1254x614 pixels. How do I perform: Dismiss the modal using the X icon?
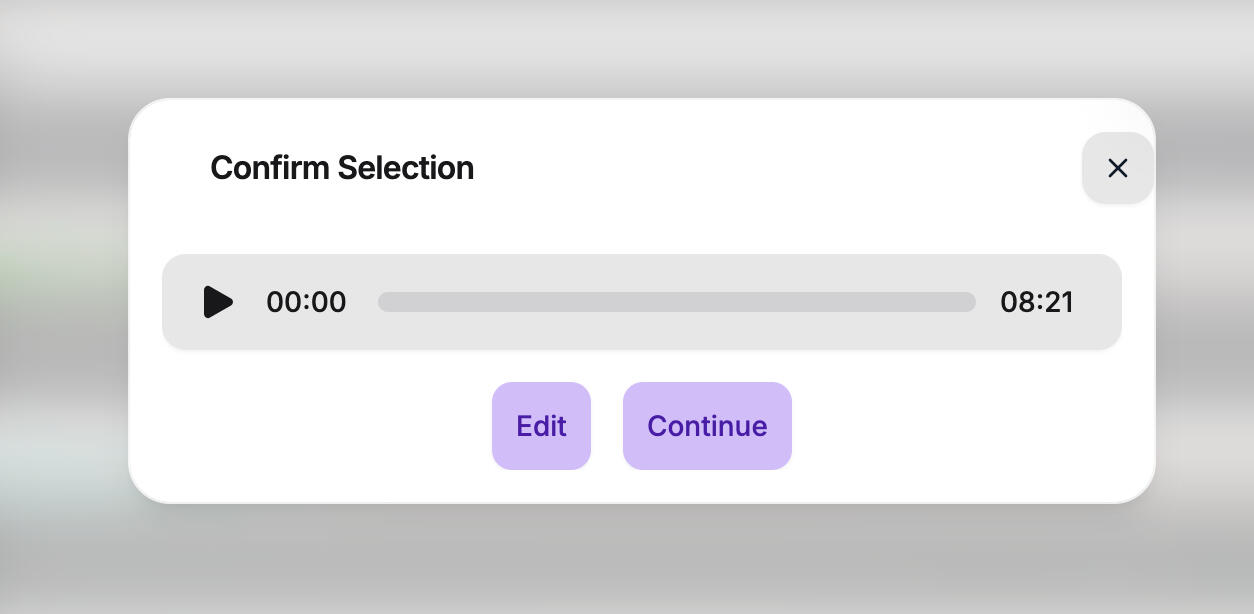(1118, 168)
